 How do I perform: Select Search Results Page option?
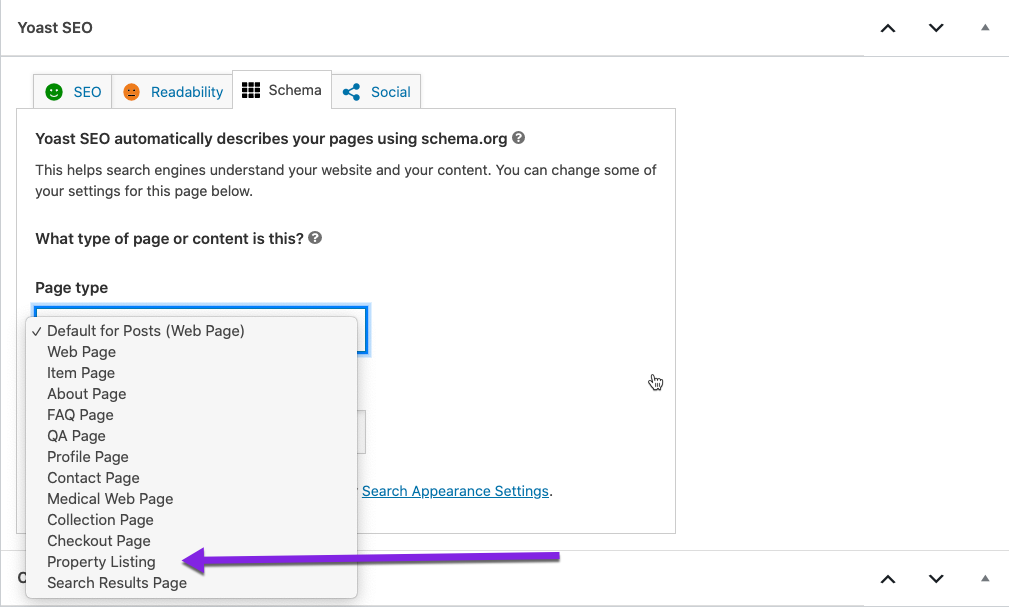coord(116,583)
